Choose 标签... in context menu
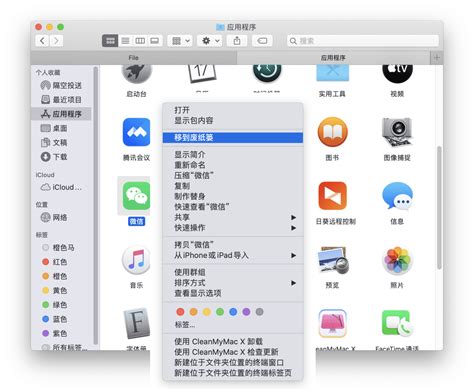This screenshot has width=474, height=391. point(233,325)
